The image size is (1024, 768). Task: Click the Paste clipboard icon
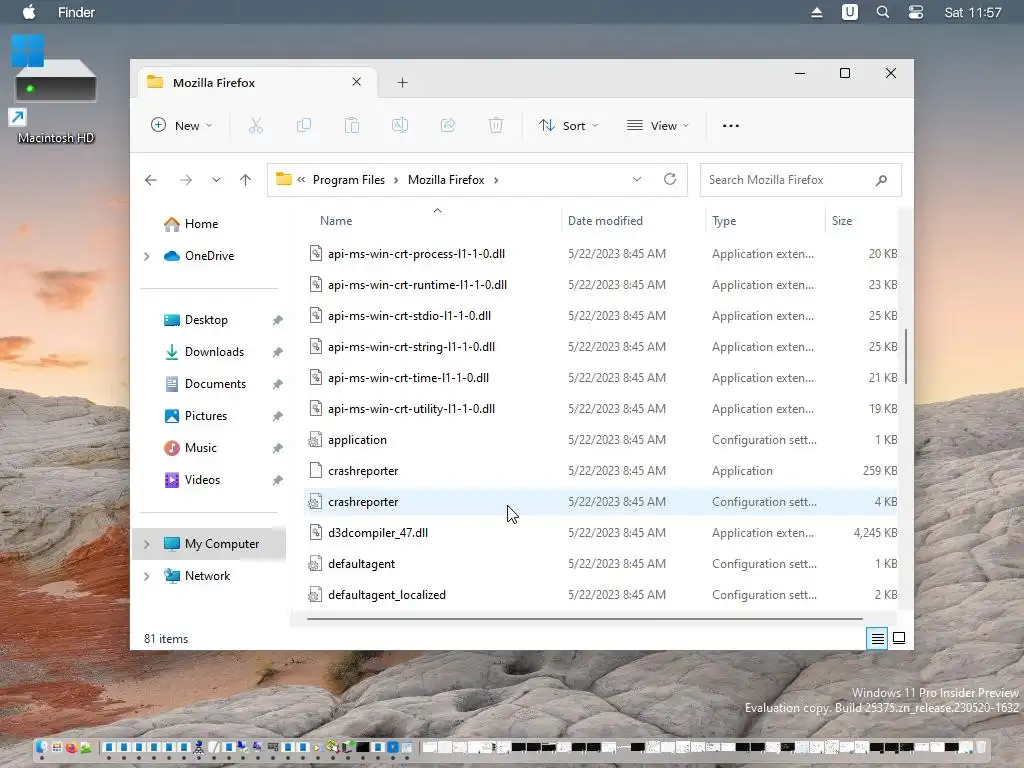352,125
